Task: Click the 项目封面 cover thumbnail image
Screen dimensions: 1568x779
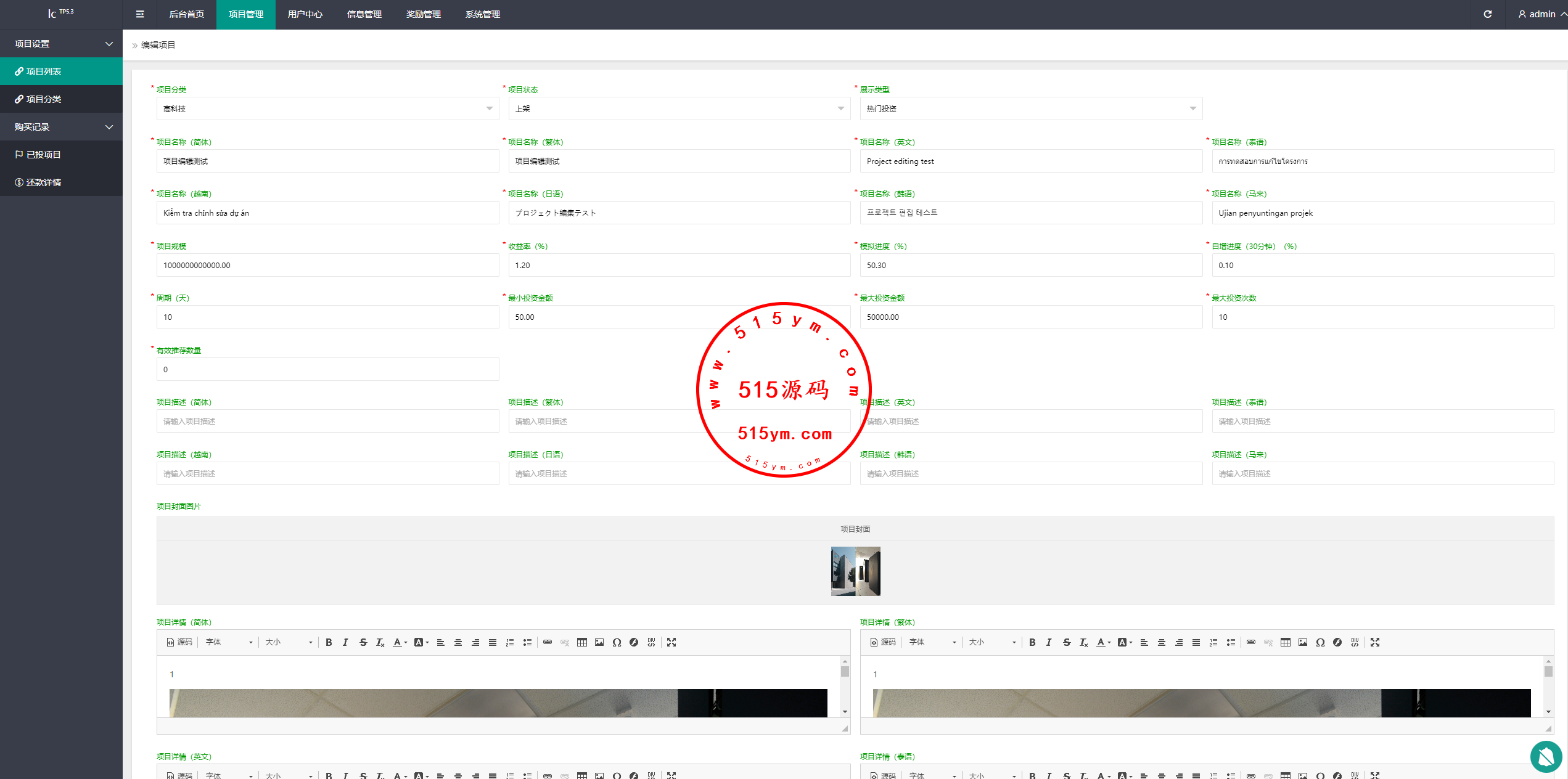Action: pyautogui.click(x=855, y=571)
